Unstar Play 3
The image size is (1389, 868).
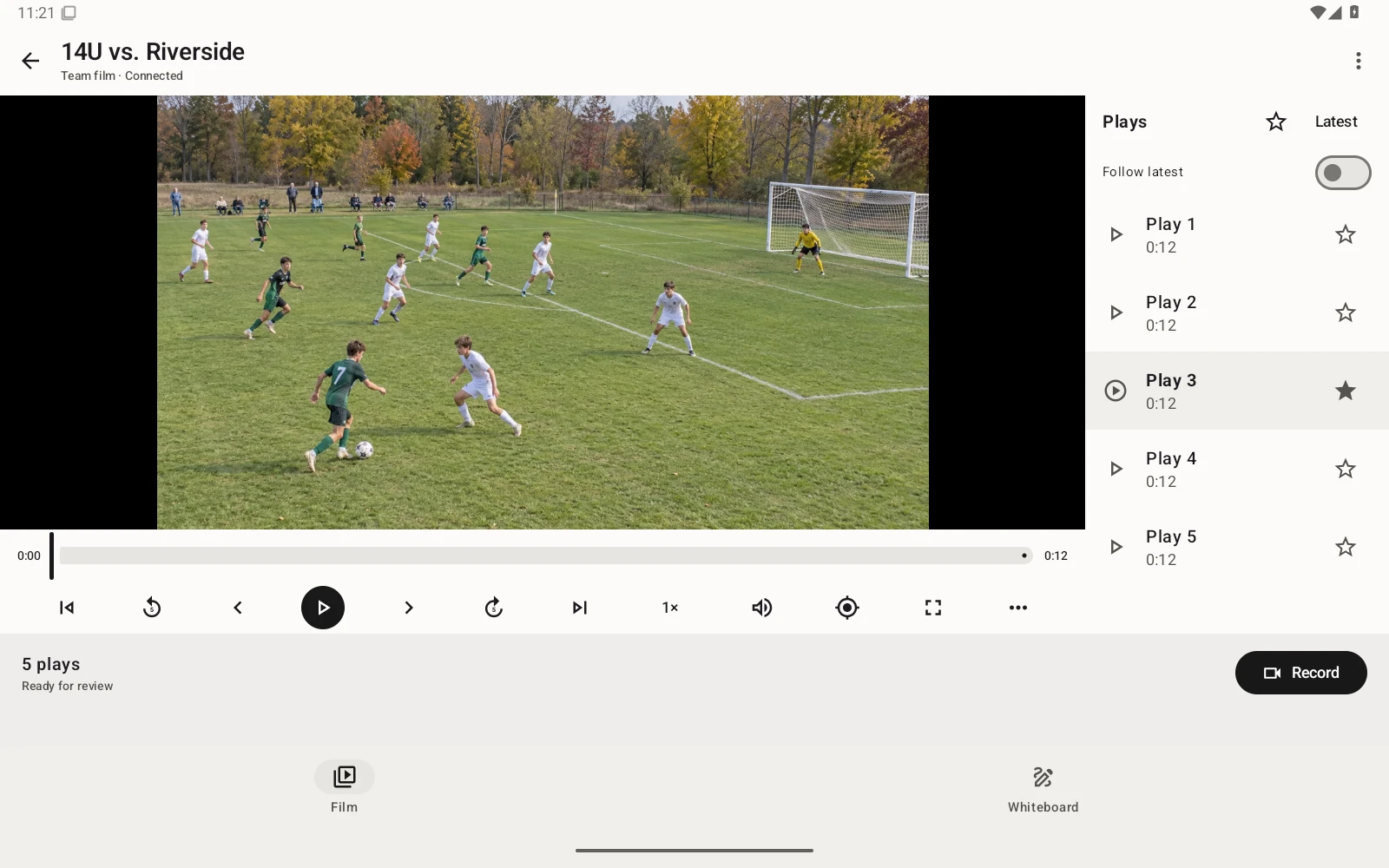pyautogui.click(x=1346, y=391)
